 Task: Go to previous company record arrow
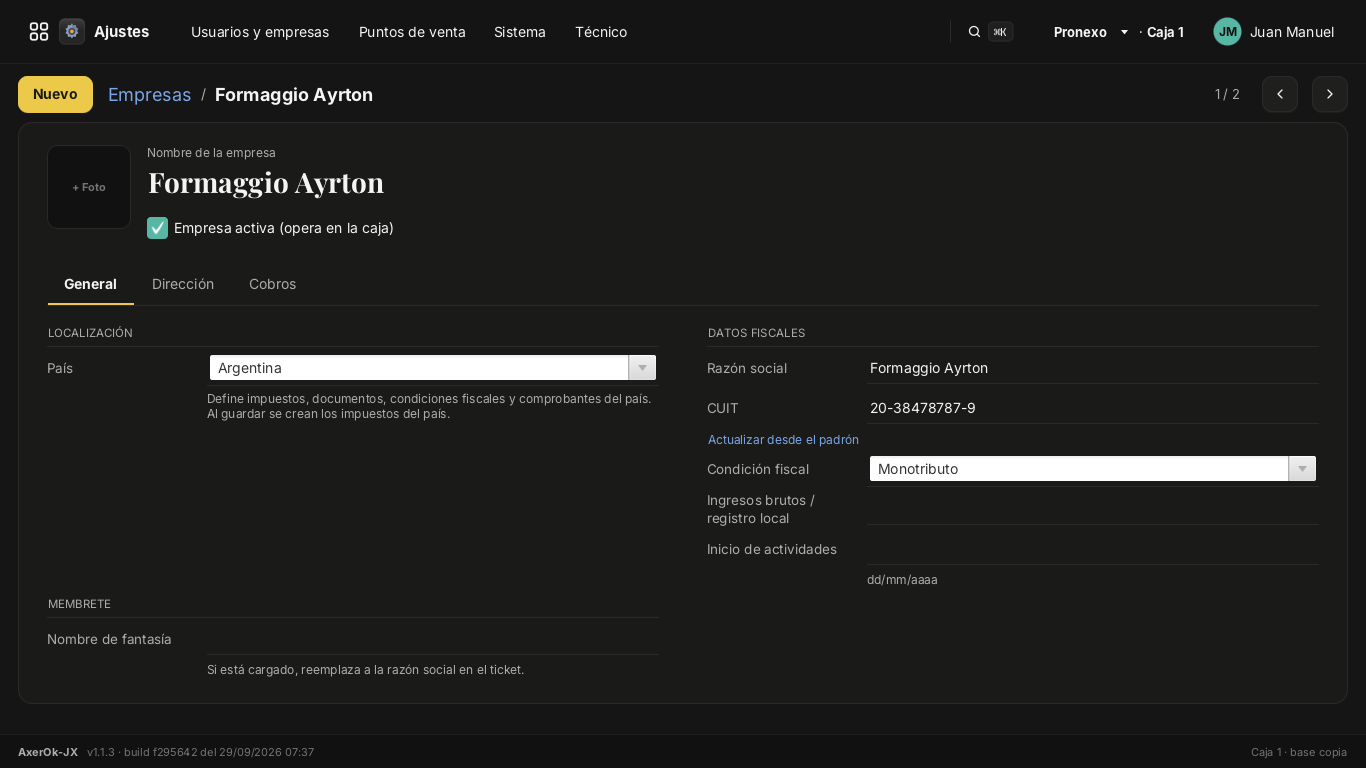(x=1280, y=94)
